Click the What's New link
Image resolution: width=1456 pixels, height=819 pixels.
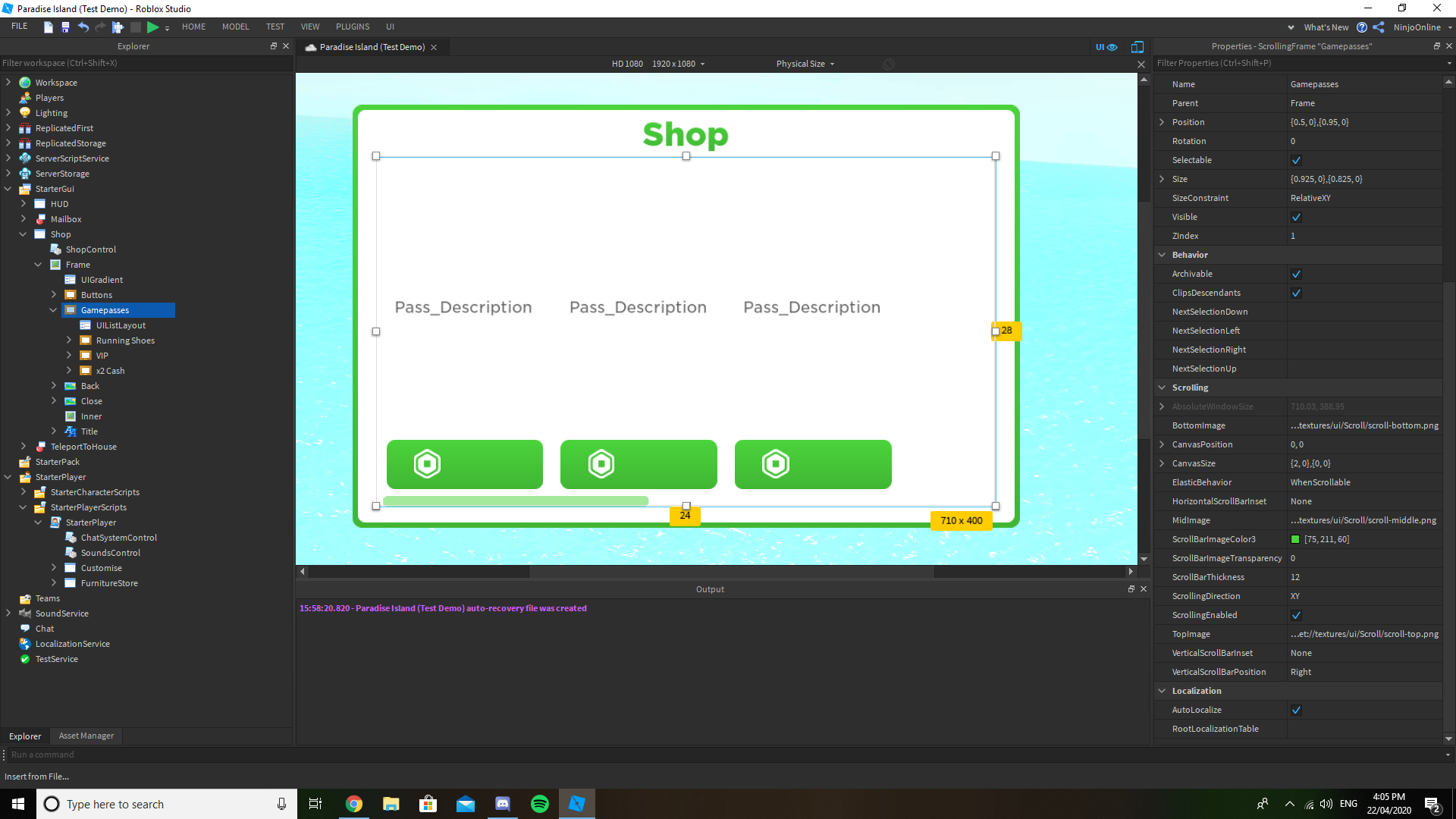click(x=1326, y=27)
